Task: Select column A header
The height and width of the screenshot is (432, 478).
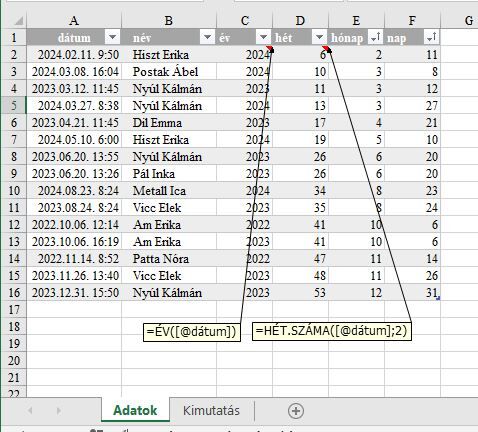Action: pyautogui.click(x=74, y=21)
